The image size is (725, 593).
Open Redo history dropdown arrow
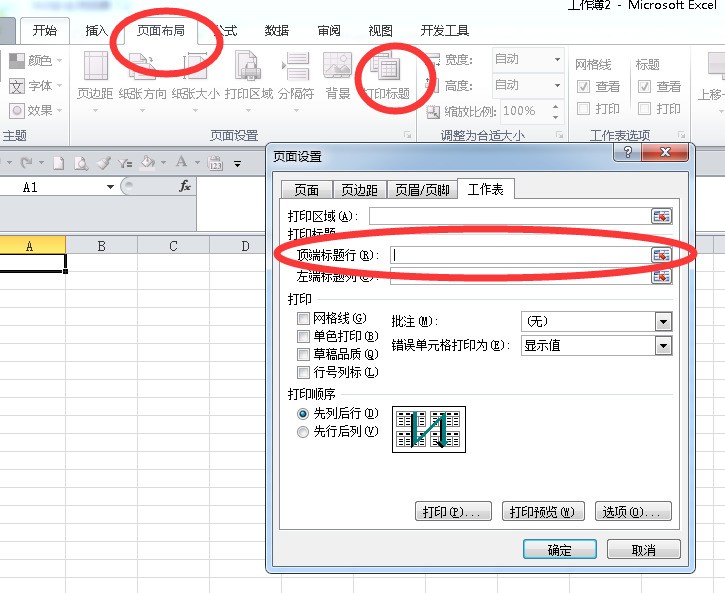coord(41,163)
